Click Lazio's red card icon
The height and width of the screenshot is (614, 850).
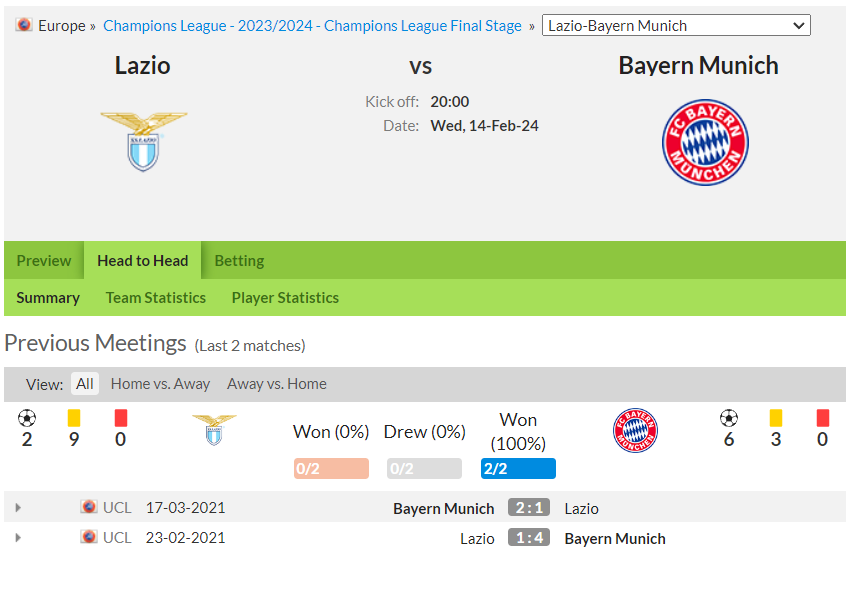[x=121, y=418]
